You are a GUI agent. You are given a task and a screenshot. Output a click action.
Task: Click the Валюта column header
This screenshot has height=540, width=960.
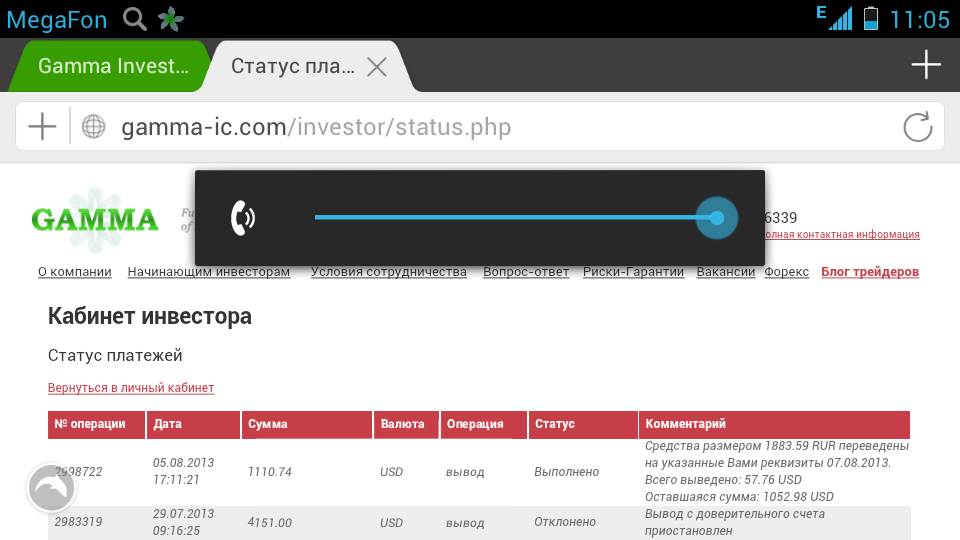coord(407,425)
